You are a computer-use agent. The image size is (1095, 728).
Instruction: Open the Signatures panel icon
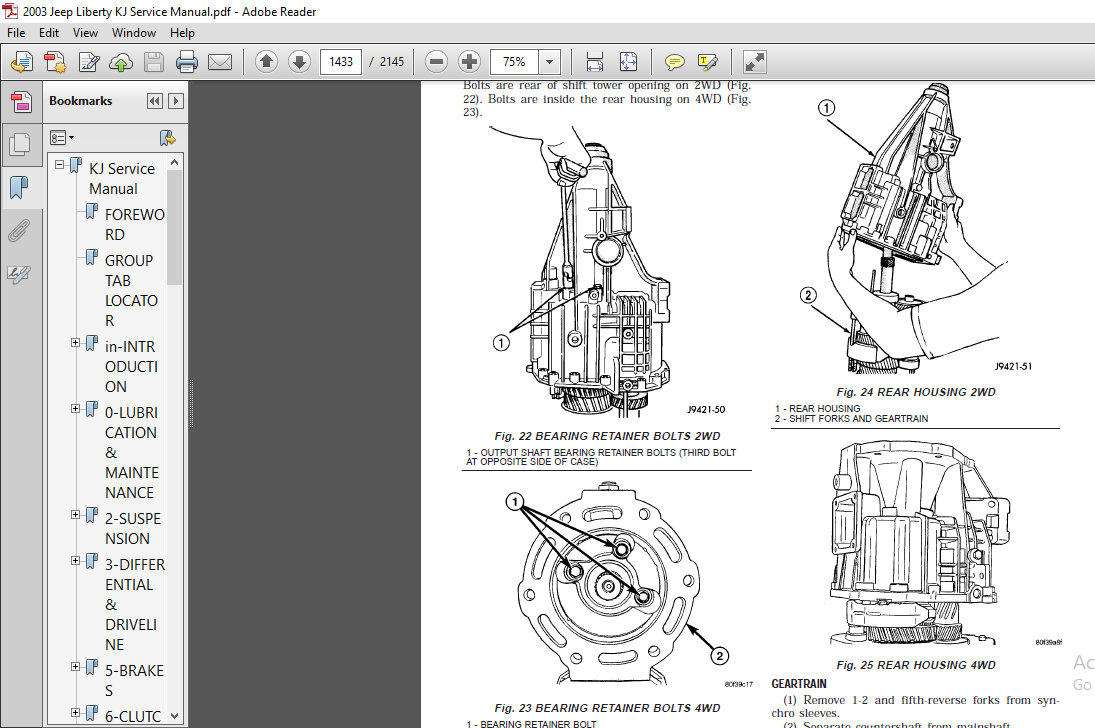20,275
